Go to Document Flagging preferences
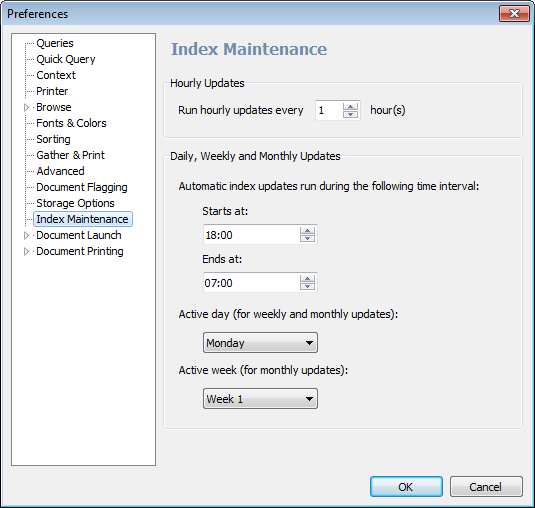Viewport: 535px width, 508px height. 82,187
